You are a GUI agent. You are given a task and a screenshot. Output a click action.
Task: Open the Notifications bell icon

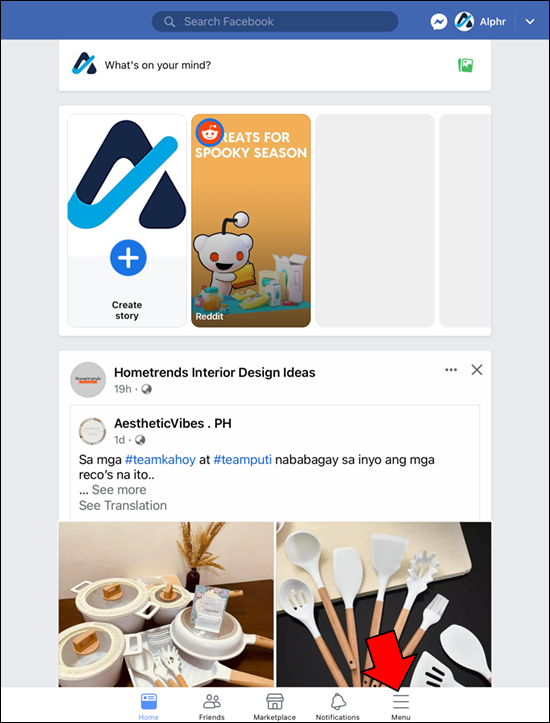(338, 702)
